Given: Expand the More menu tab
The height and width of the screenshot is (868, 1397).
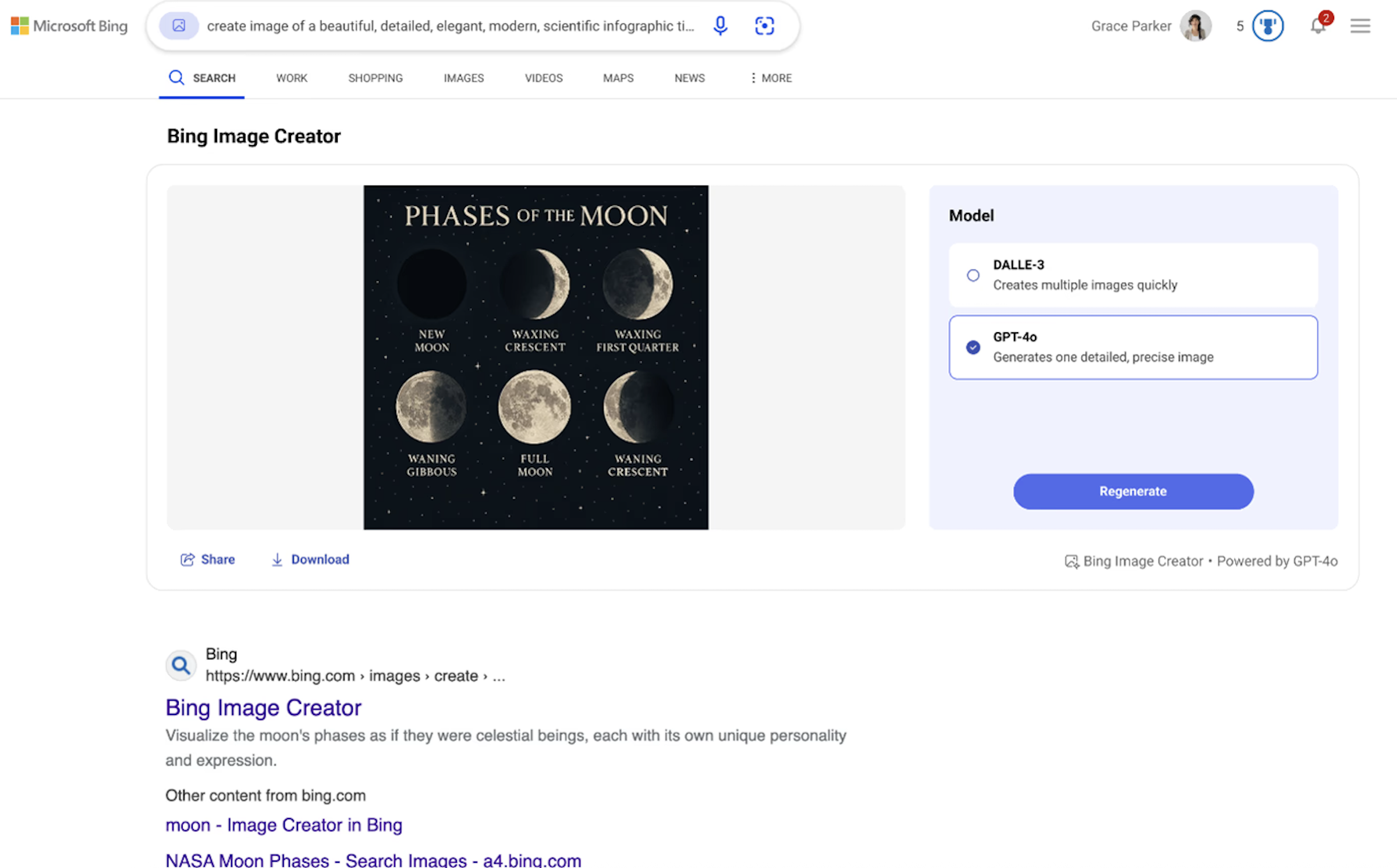Looking at the screenshot, I should [x=771, y=78].
